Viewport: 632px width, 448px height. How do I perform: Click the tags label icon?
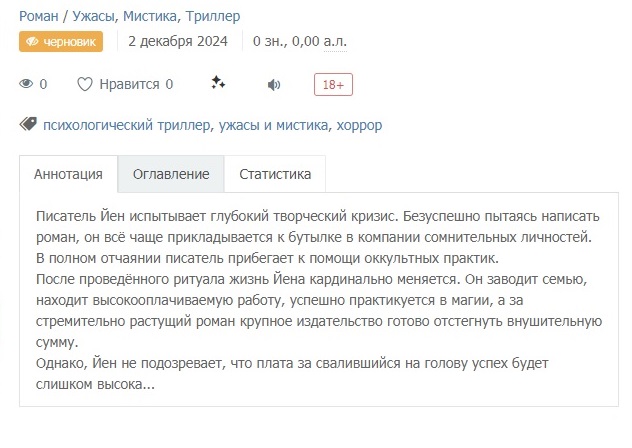click(x=28, y=124)
